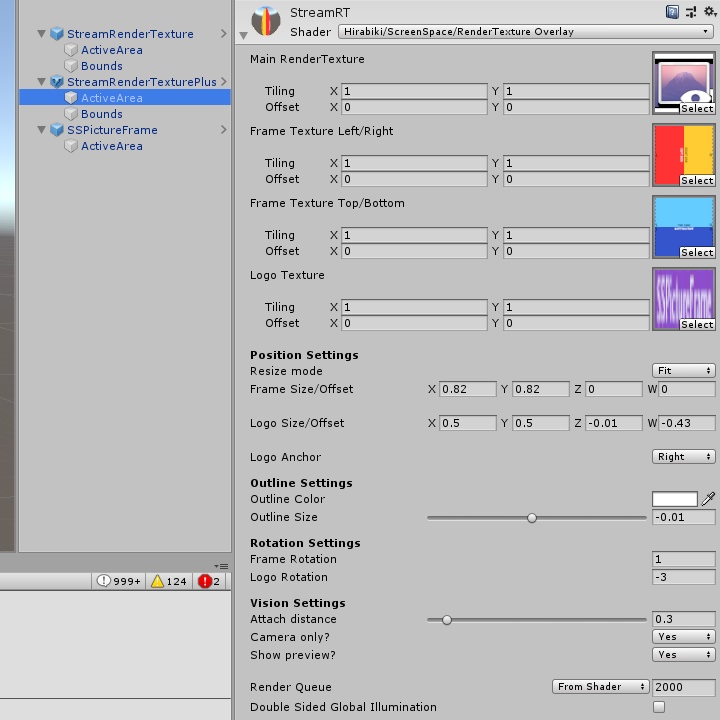The height and width of the screenshot is (720, 720).
Task: Open the Shader dropdown Hirabiki/ScreenSpace/RenderTexture Overlay
Action: [x=526, y=32]
